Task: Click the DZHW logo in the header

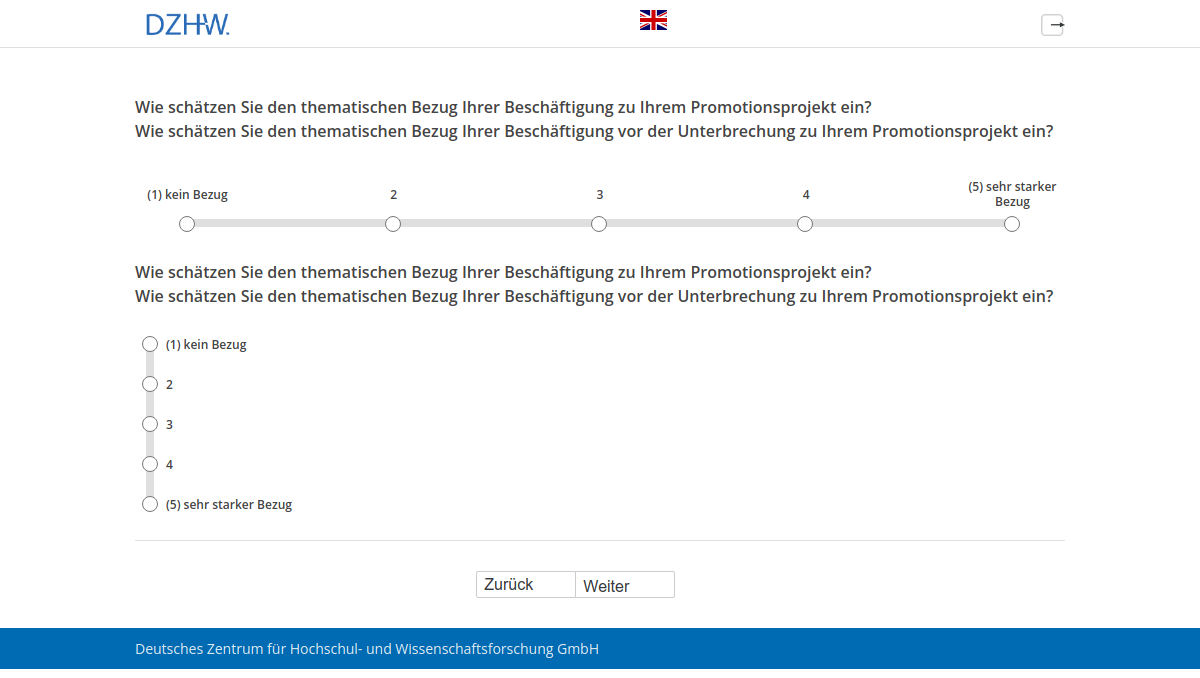Action: point(187,24)
